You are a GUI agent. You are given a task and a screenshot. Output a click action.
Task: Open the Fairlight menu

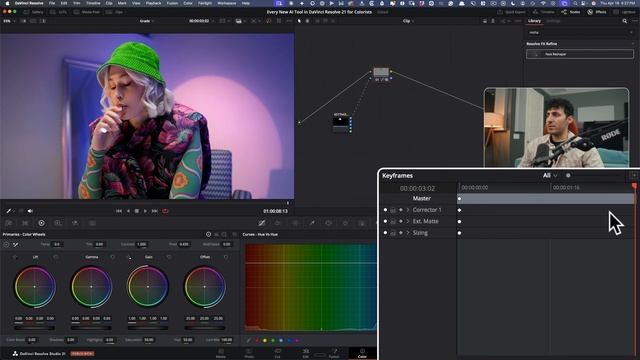pyautogui.click(x=205, y=3)
